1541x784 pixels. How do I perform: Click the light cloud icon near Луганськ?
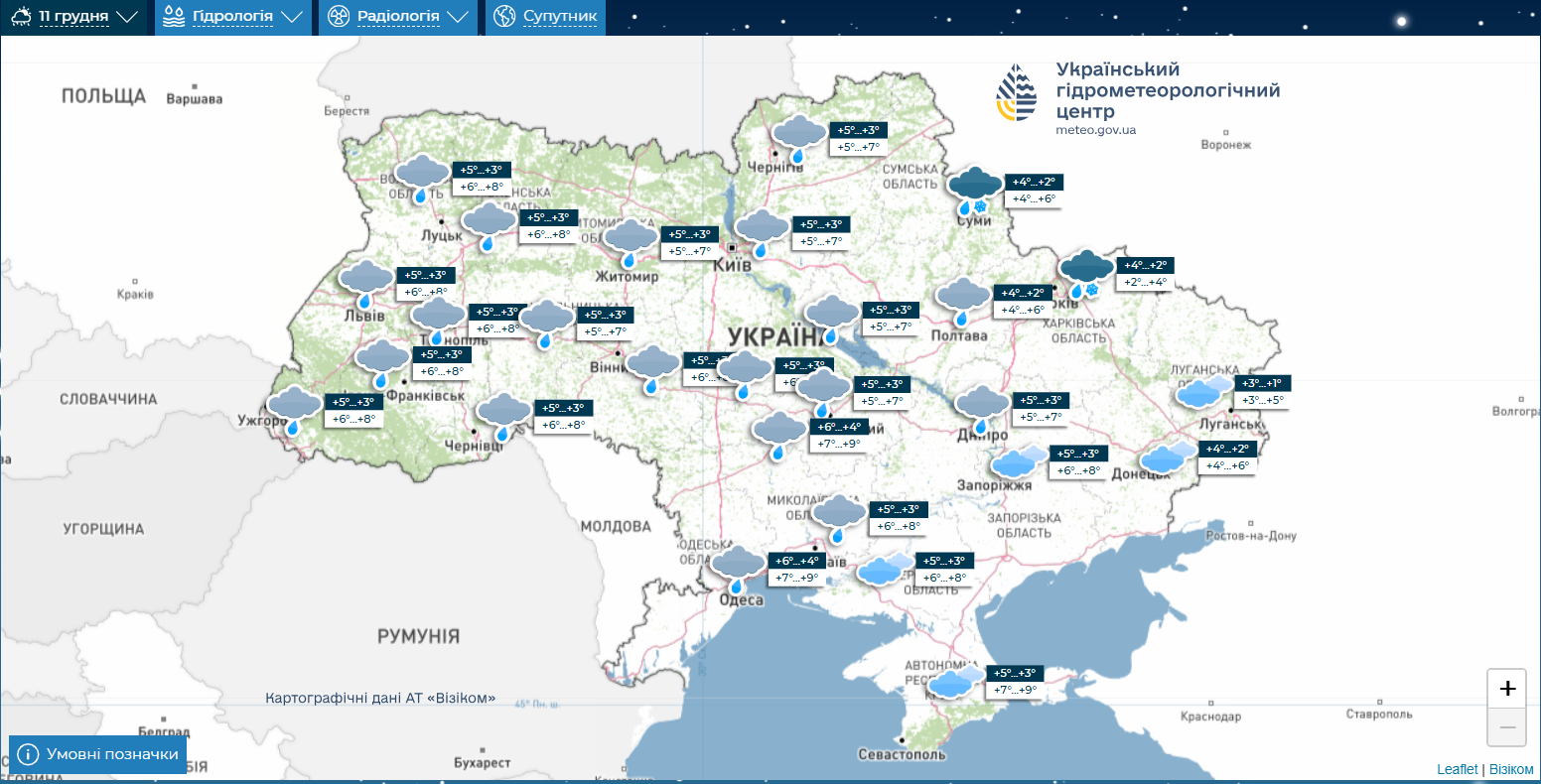[x=1199, y=393]
